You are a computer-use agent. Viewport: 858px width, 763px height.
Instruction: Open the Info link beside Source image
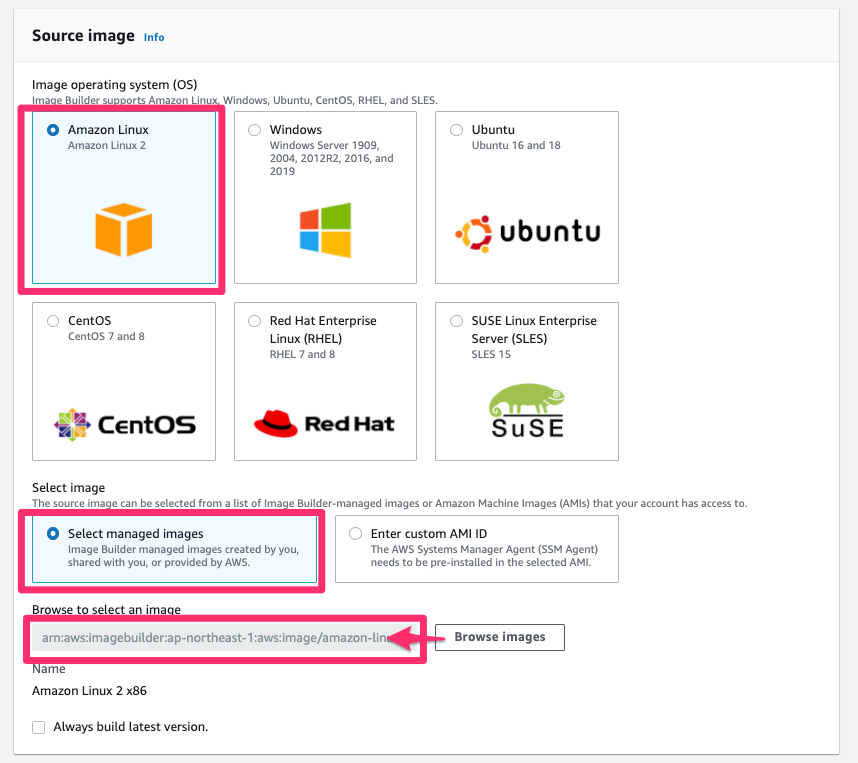click(154, 37)
